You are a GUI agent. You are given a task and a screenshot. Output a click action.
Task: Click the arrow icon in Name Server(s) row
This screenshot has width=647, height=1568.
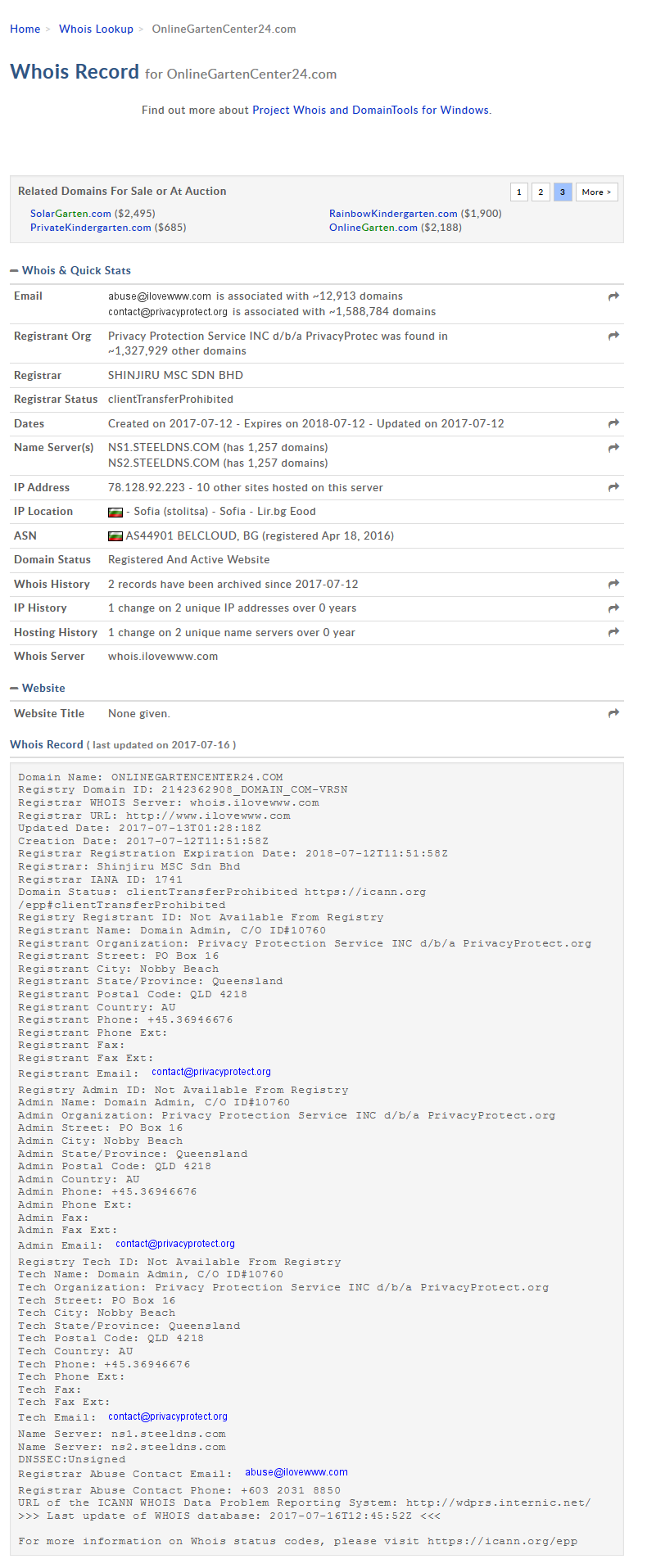(613, 448)
